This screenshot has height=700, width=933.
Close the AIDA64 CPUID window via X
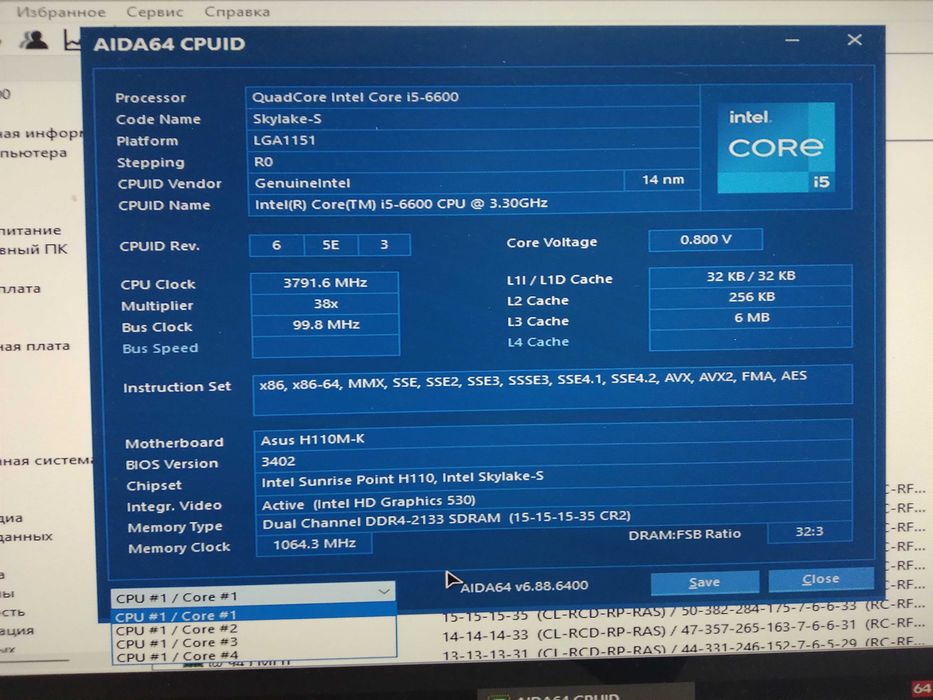tap(854, 40)
